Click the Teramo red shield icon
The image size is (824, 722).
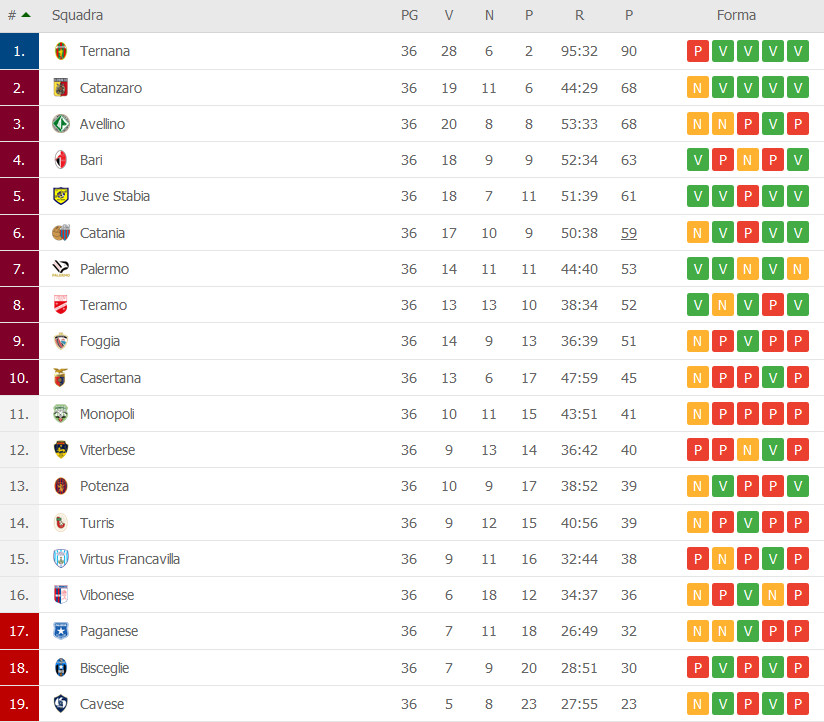61,305
